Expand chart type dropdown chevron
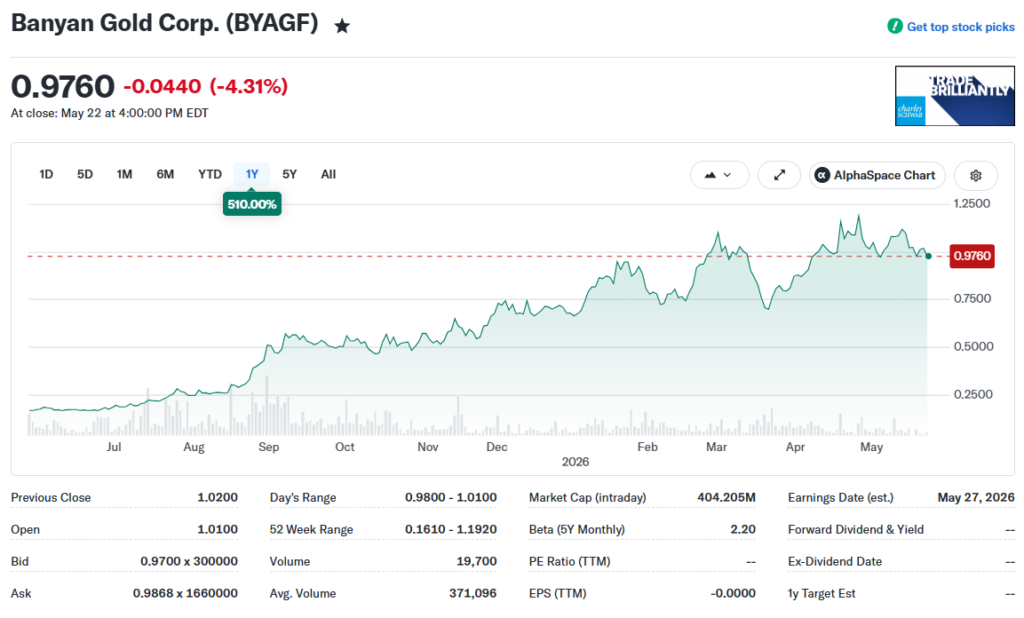The width and height of the screenshot is (1024, 618). click(728, 175)
